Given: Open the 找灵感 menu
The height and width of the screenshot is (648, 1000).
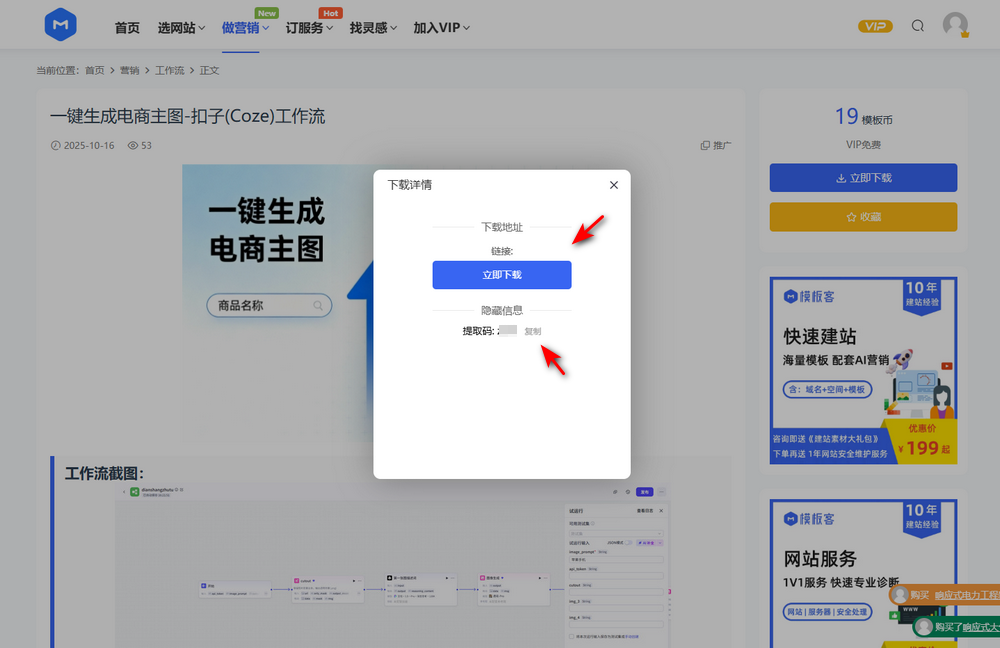Looking at the screenshot, I should (x=374, y=28).
